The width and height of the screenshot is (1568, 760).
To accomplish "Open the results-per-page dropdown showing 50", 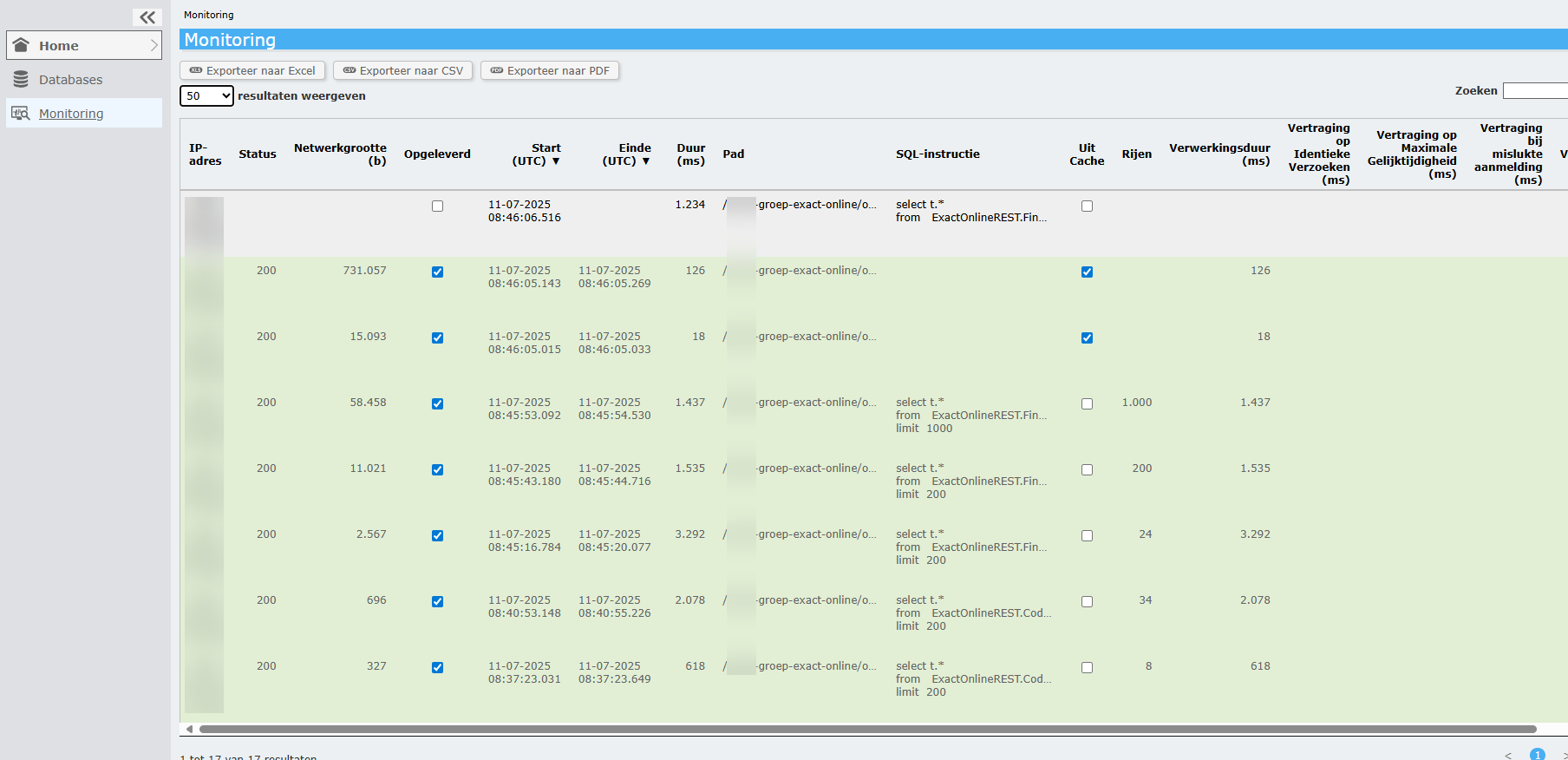I will click(x=206, y=95).
